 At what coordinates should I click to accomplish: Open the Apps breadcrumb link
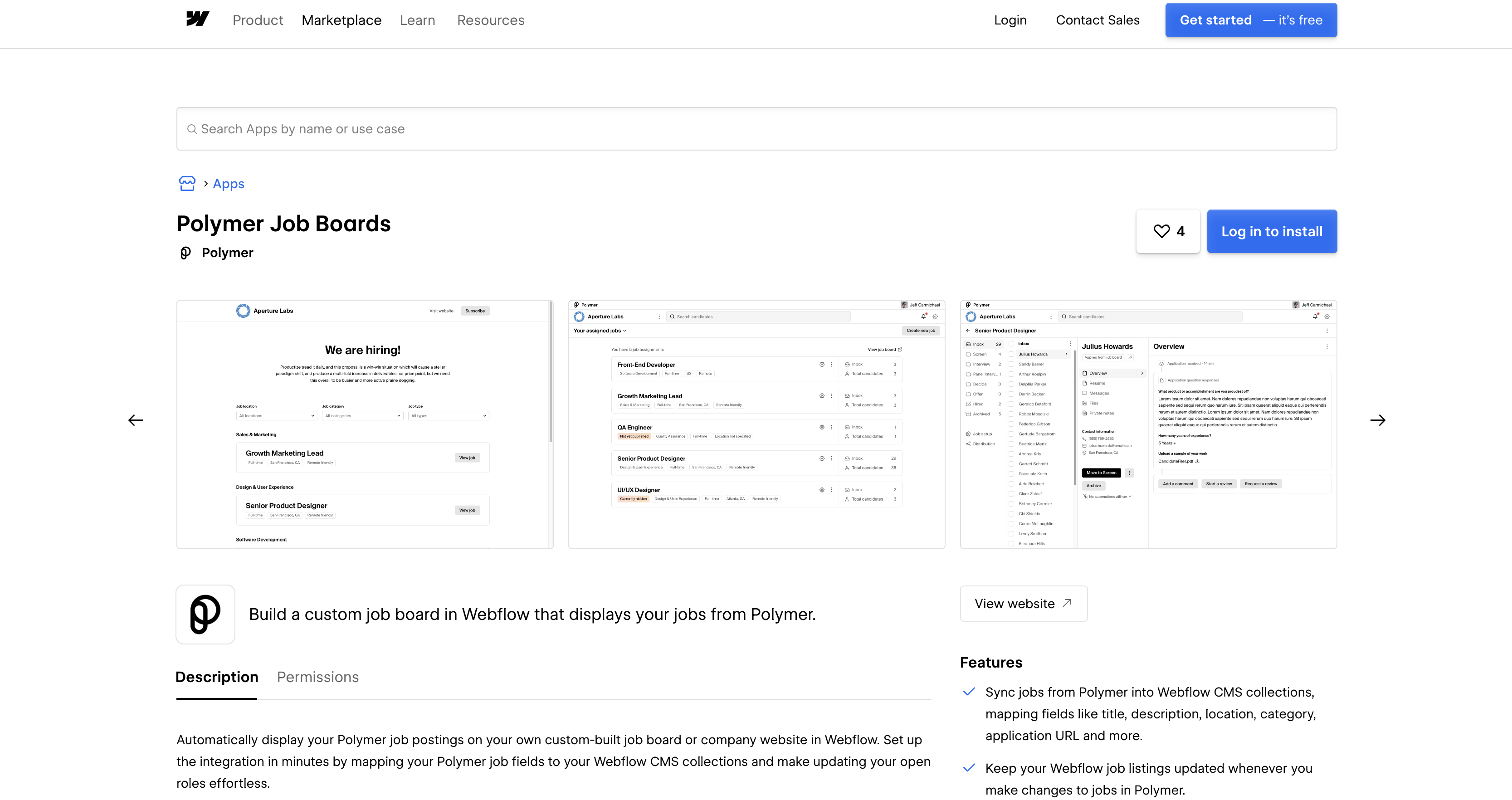click(x=228, y=184)
